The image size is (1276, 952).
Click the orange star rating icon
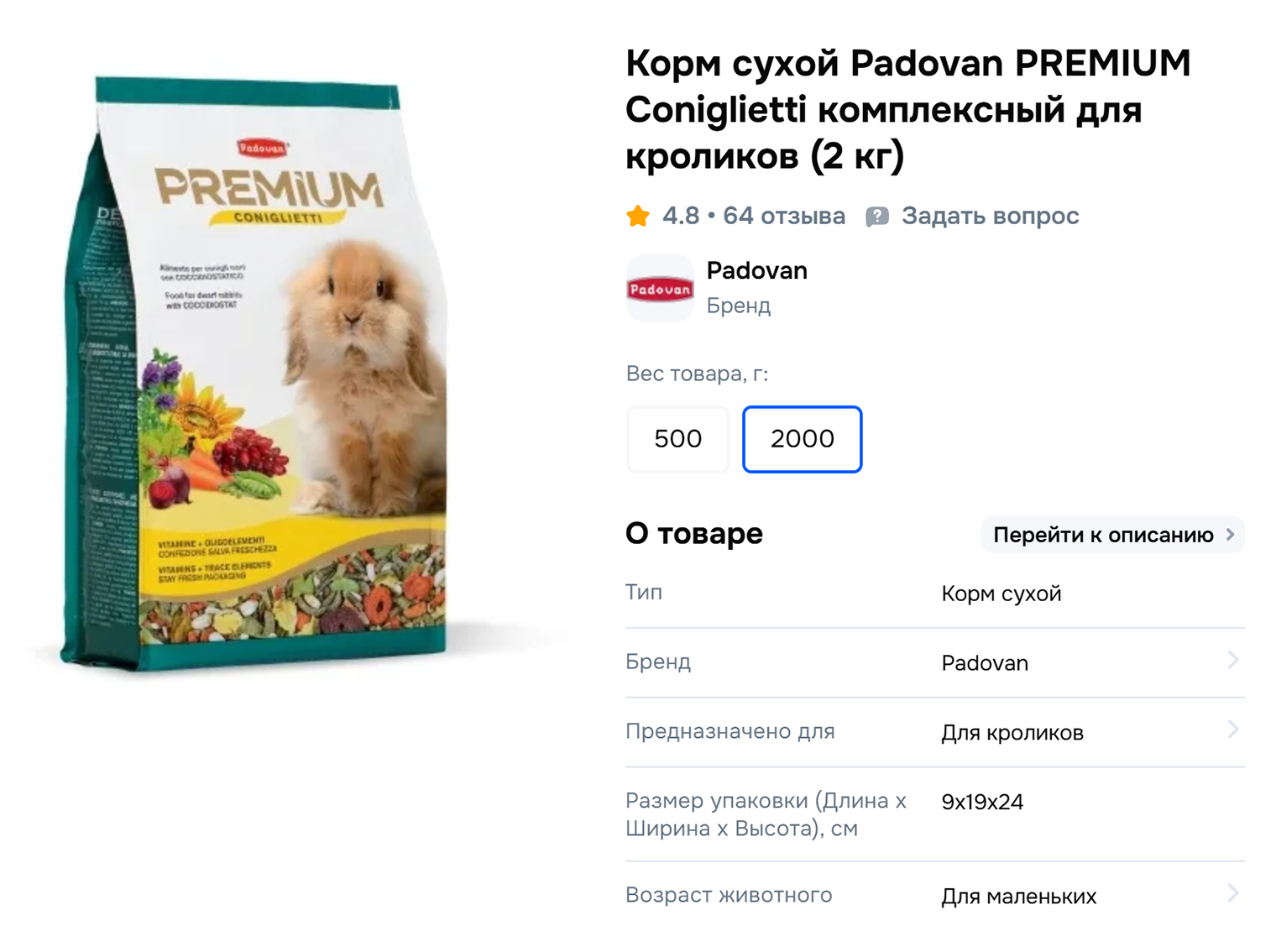639,216
